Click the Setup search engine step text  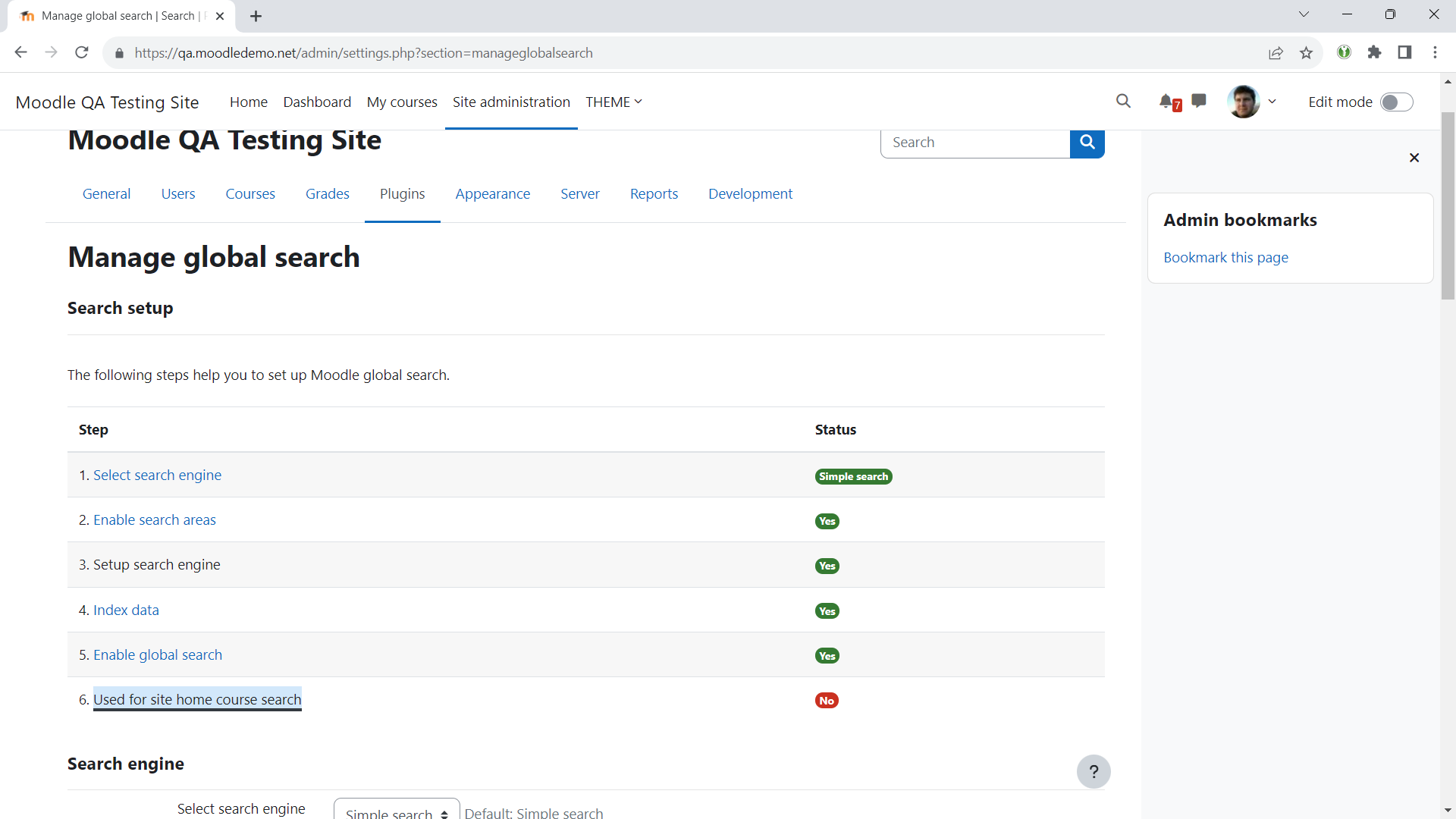[156, 565]
